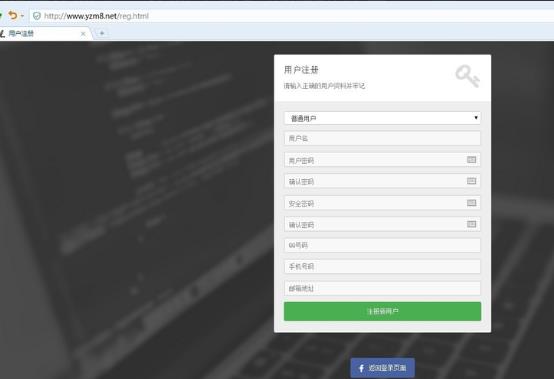Viewport: 554px width, 379px height.
Task: Click keyboard icon in 用户密码 field
Action: tap(471, 160)
